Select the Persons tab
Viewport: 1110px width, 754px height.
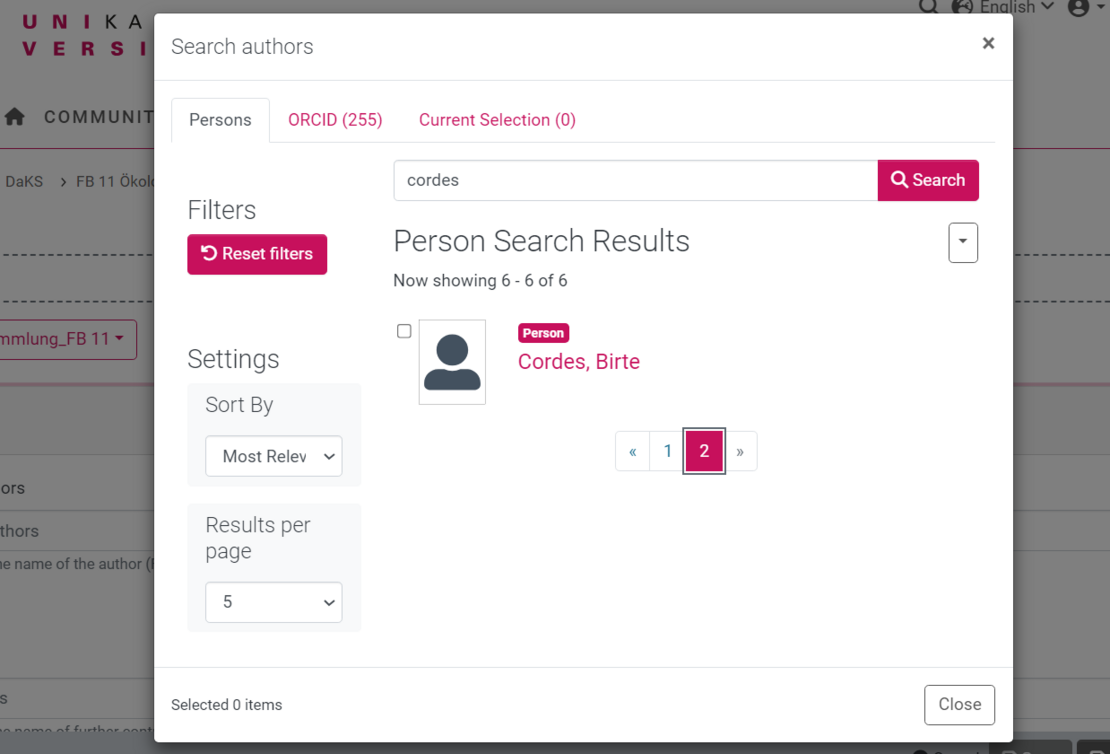220,120
